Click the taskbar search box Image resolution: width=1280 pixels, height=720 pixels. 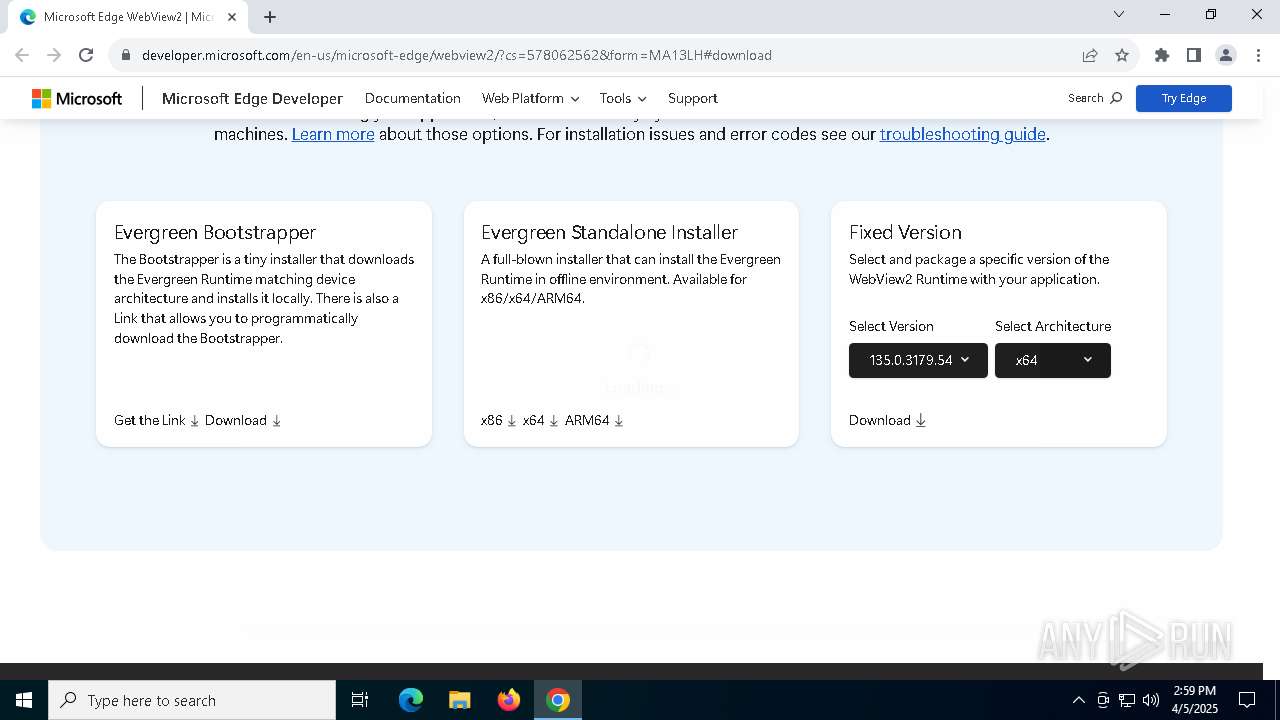click(192, 700)
